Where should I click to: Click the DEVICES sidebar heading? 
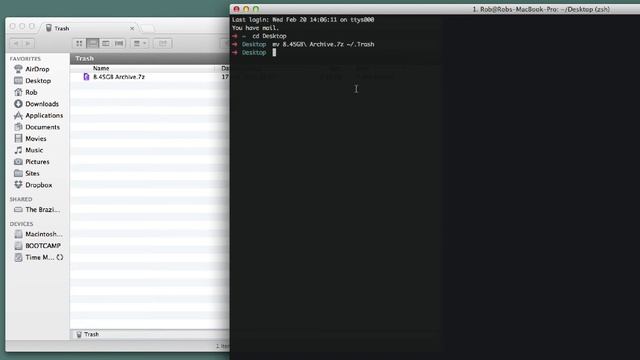pos(21,224)
